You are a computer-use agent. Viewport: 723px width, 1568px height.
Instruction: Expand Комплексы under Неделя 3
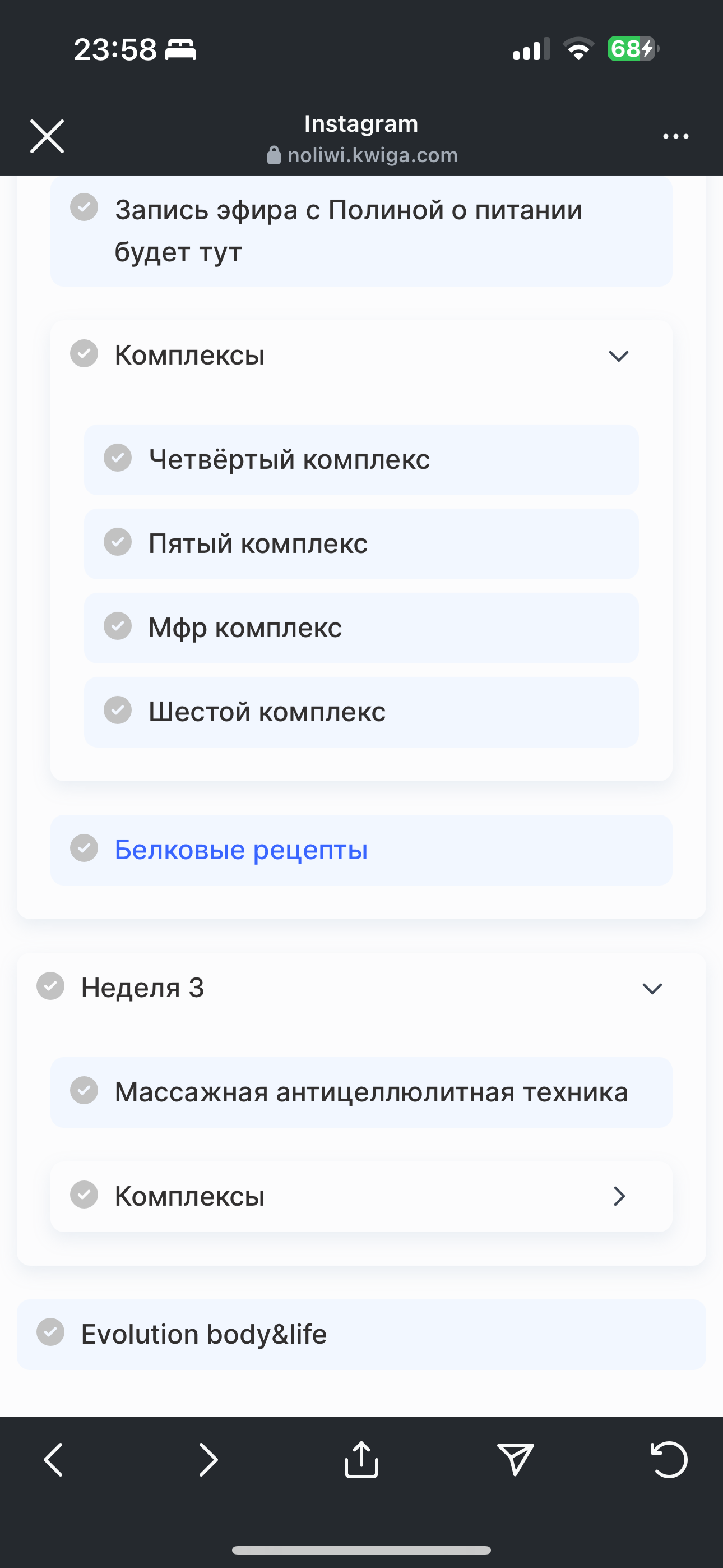[x=618, y=1196]
